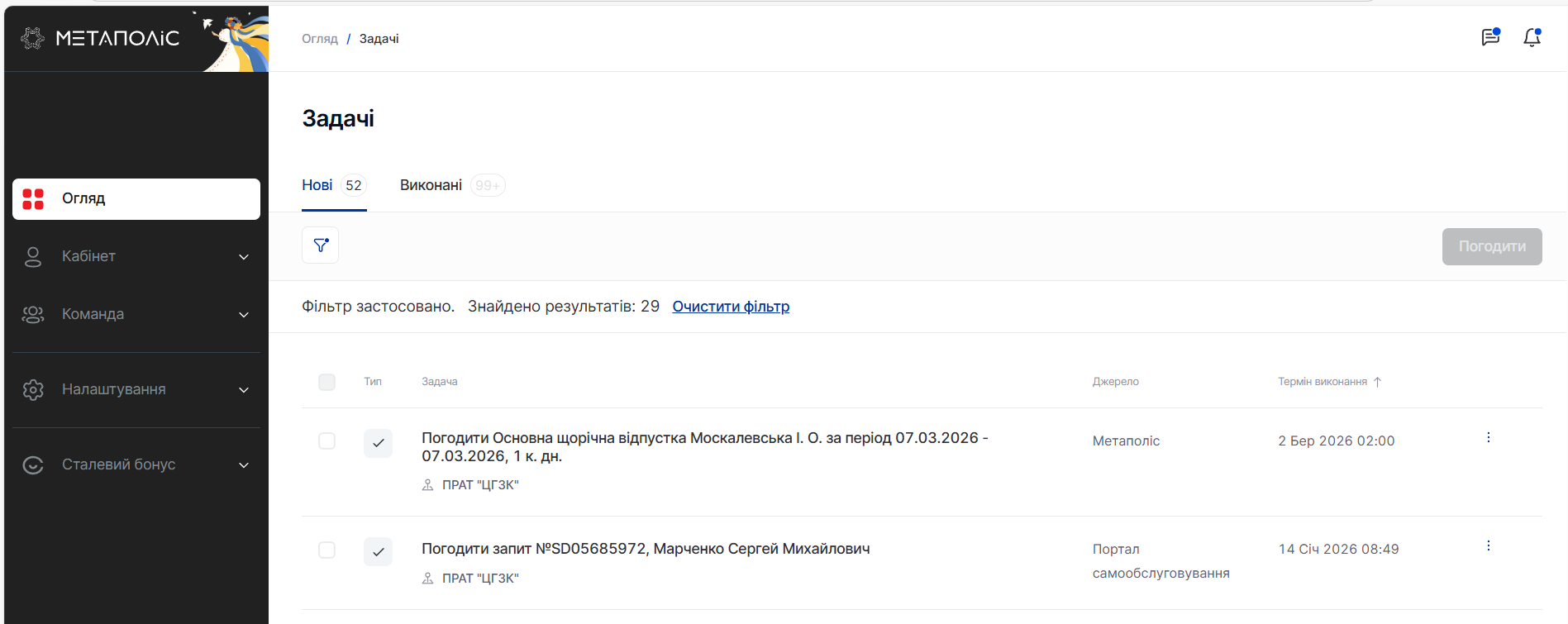Open the chat messages icon
The height and width of the screenshot is (624, 1568).
[x=1489, y=37]
